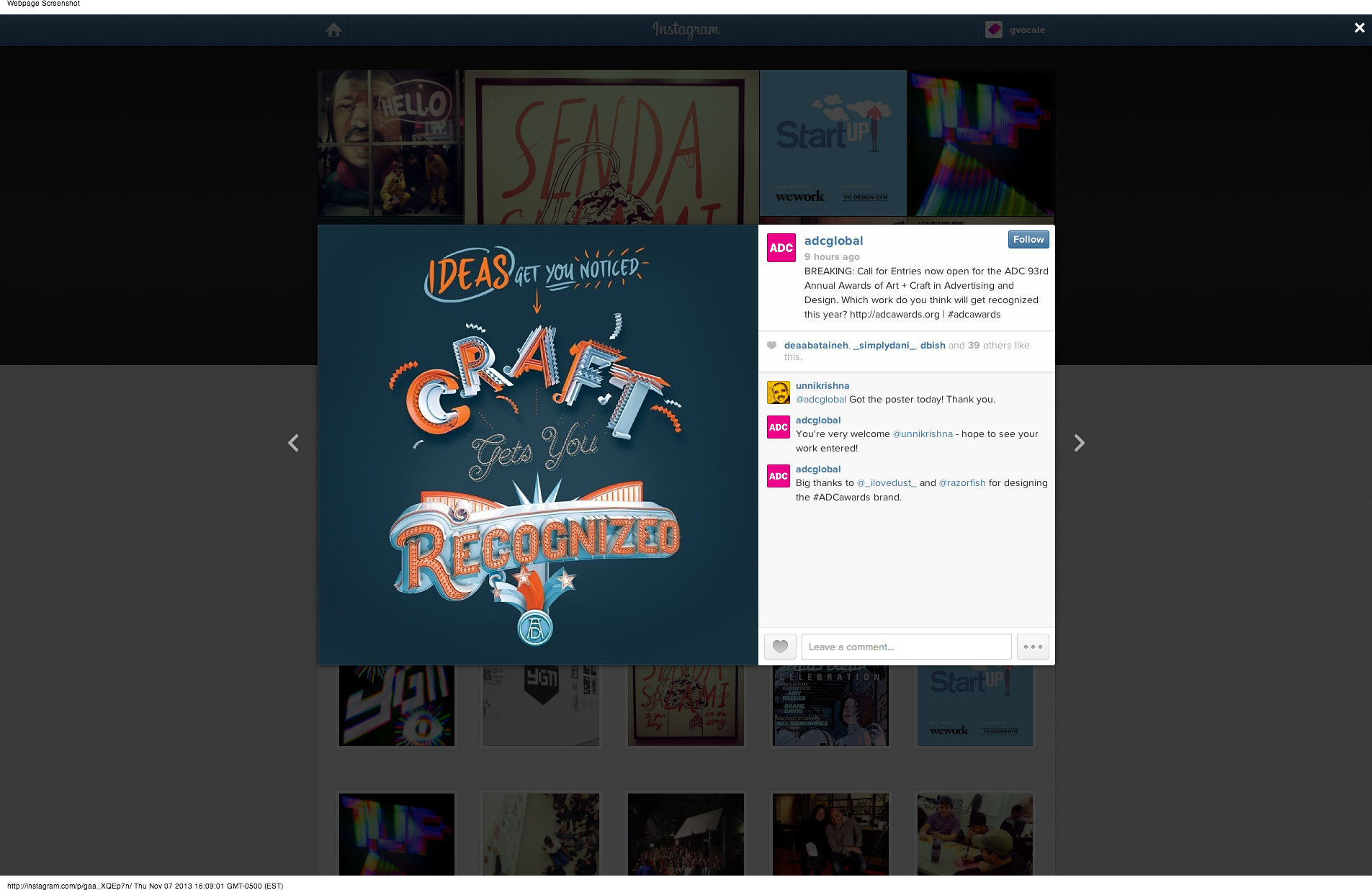Image resolution: width=1372 pixels, height=890 pixels.
Task: Open the rainbow eye graphic thumbnail in the grid
Action: click(397, 706)
